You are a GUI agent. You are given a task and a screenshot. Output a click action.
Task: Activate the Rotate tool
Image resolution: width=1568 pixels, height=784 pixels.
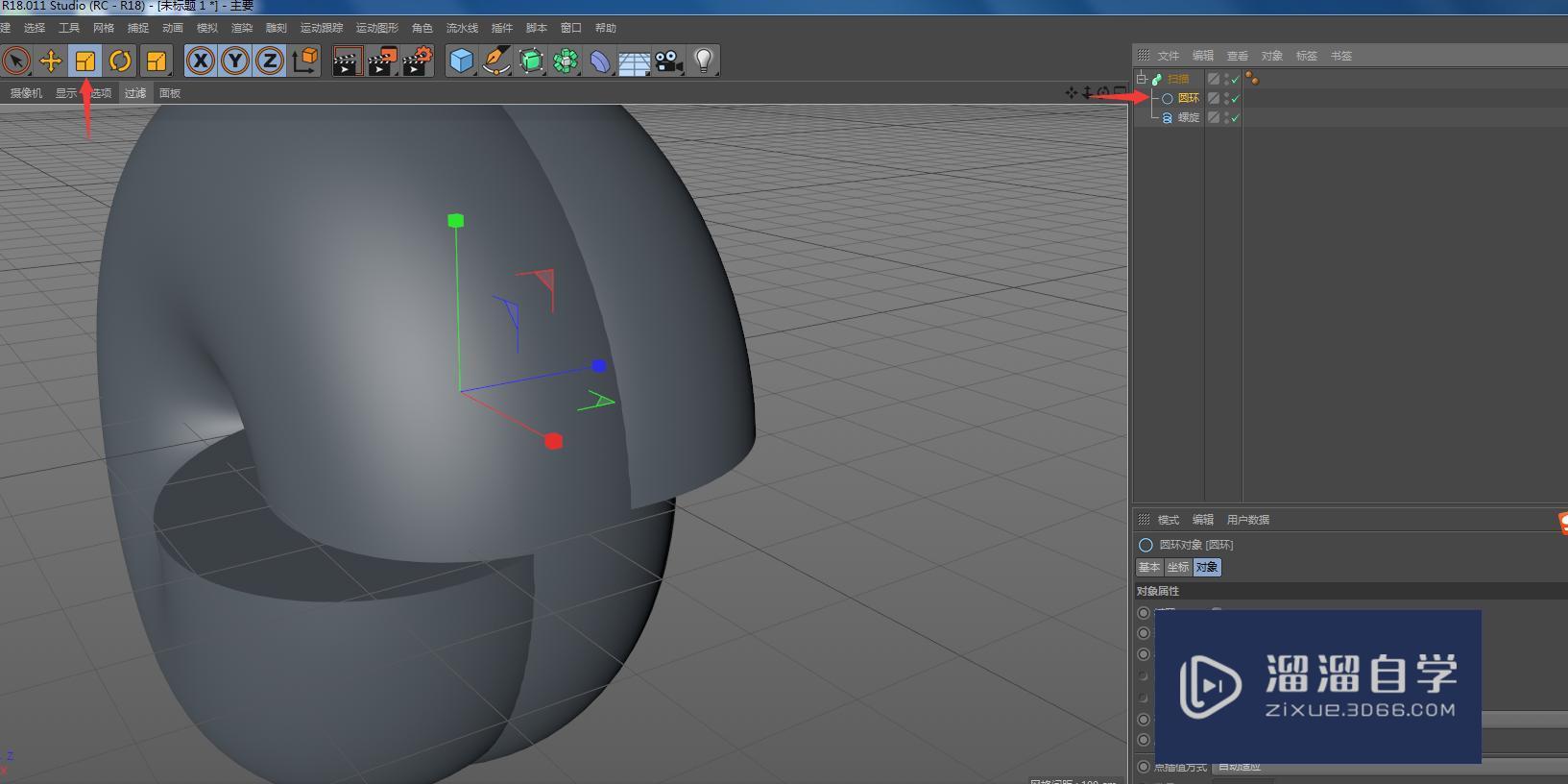click(x=120, y=61)
